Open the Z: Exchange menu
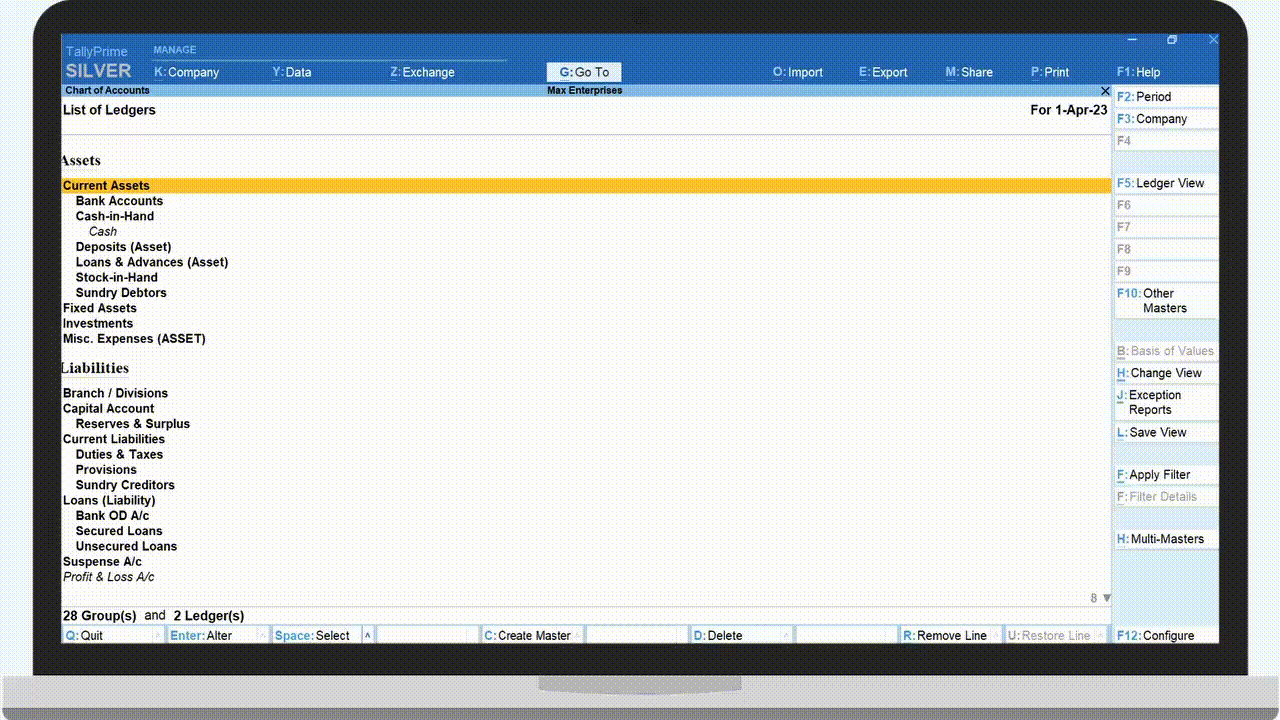This screenshot has height=720, width=1280. tap(422, 72)
